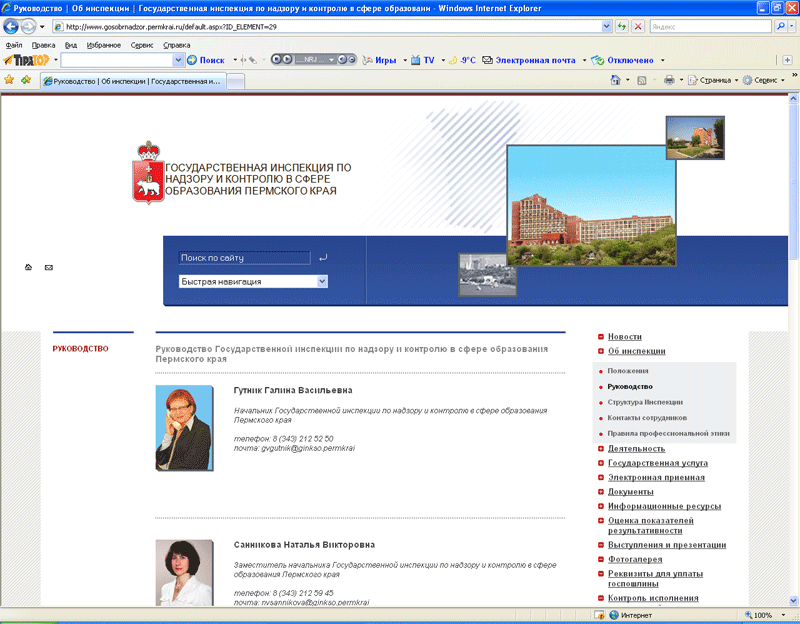Click the red bullet icon beside Деятельность
This screenshot has width=800, height=624.
(x=601, y=449)
